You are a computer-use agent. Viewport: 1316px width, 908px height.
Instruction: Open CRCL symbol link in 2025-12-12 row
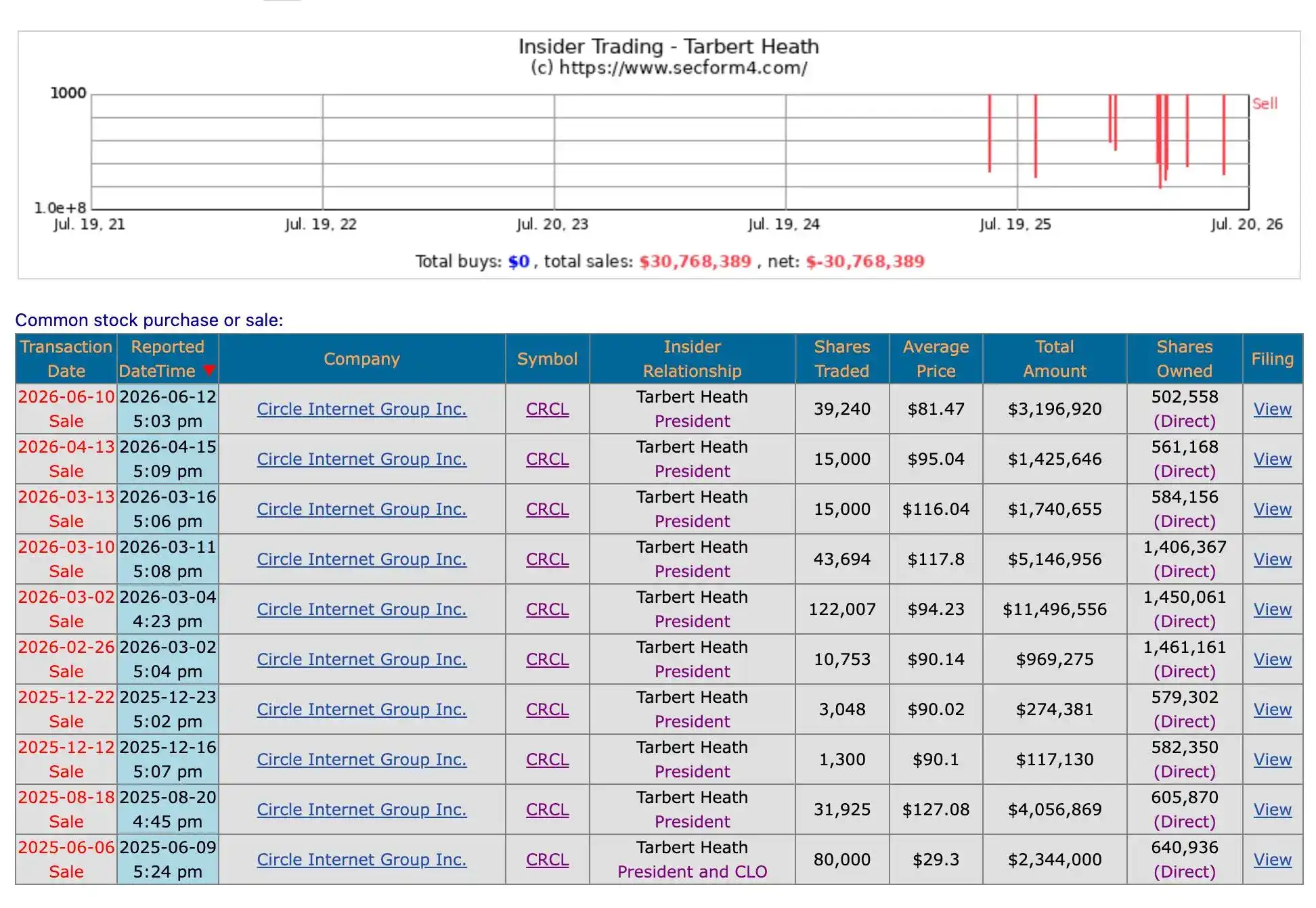tap(547, 759)
